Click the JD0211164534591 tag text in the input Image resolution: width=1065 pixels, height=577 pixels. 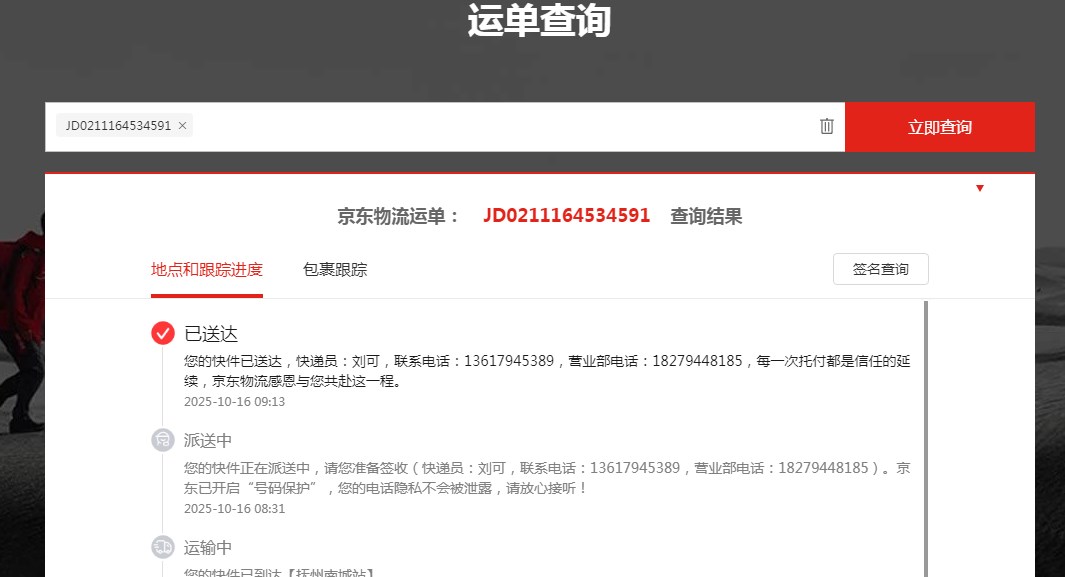click(x=118, y=126)
